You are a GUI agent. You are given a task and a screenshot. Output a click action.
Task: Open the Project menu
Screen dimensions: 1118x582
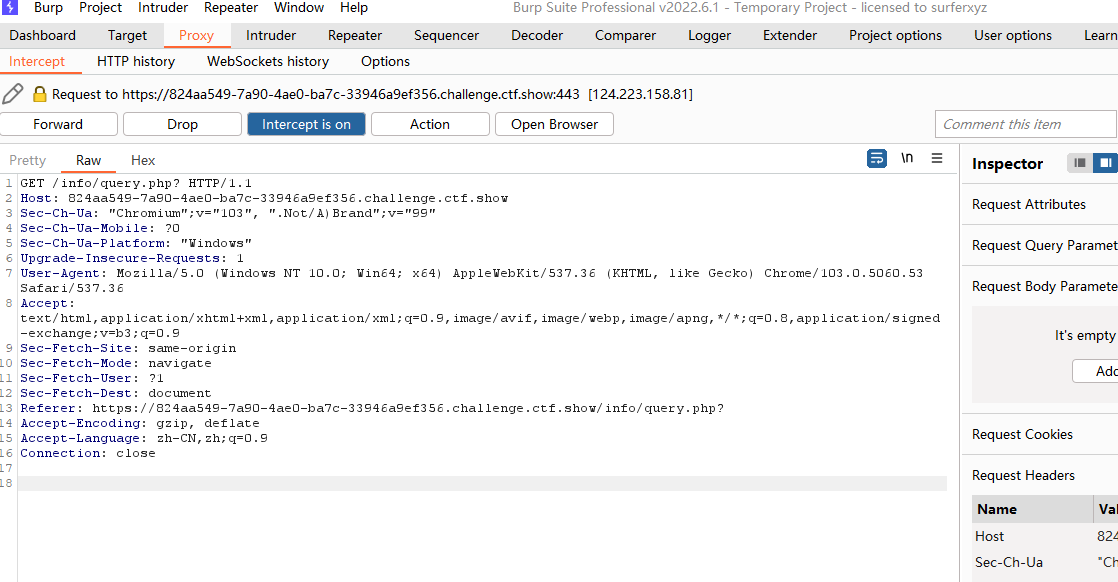[x=101, y=8]
